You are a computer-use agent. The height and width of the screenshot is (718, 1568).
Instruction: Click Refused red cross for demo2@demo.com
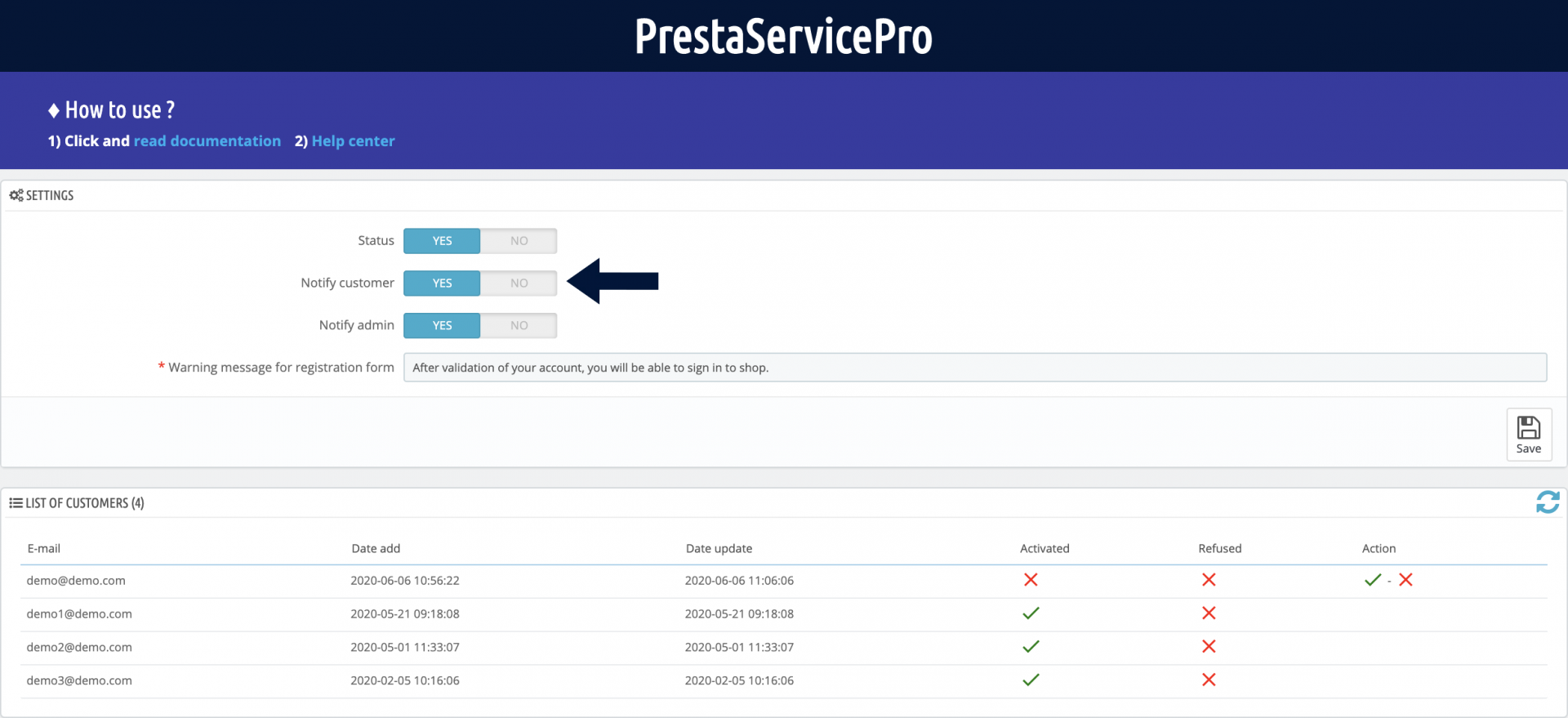tap(1209, 647)
